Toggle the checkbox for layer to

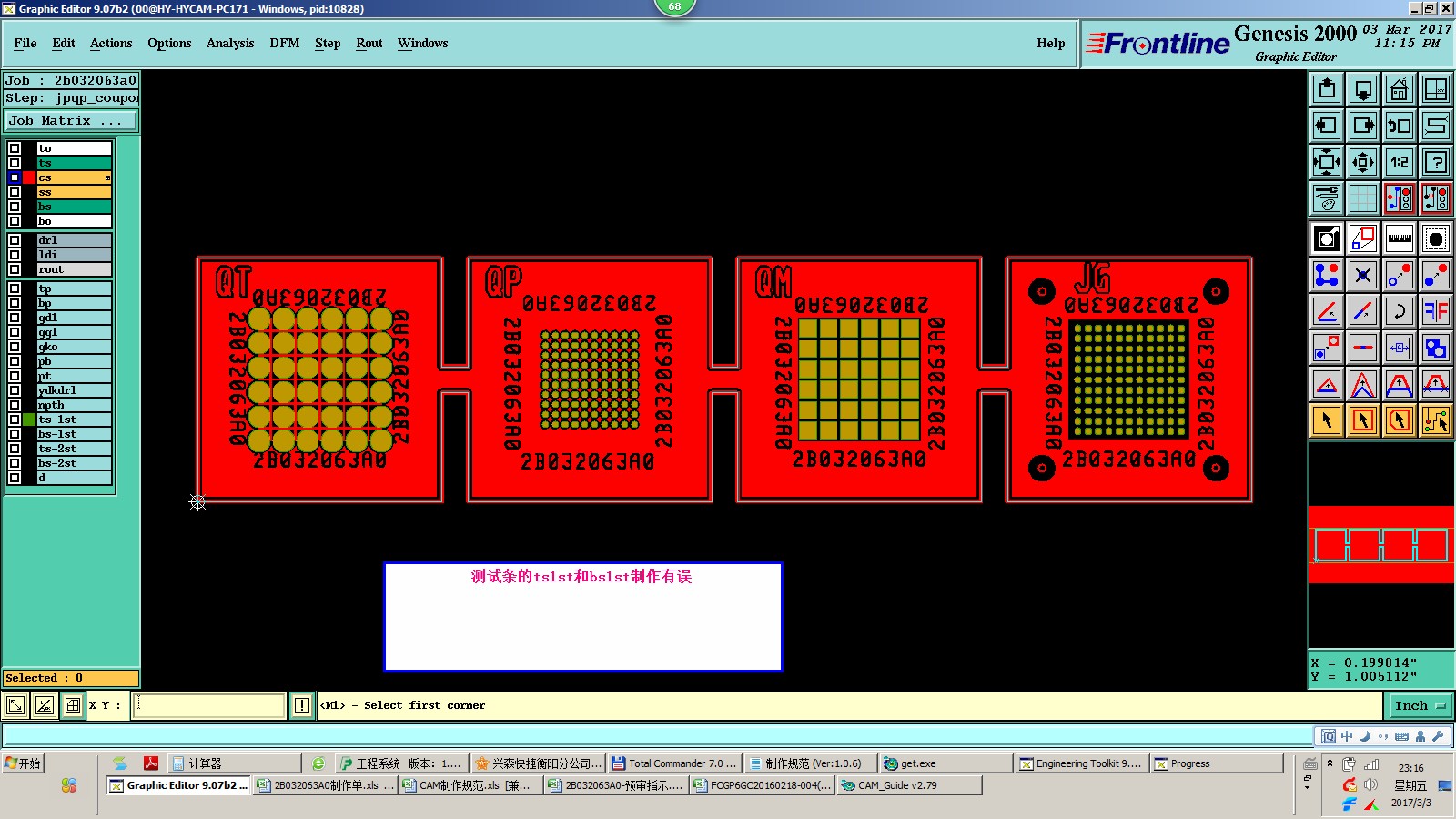tap(15, 148)
